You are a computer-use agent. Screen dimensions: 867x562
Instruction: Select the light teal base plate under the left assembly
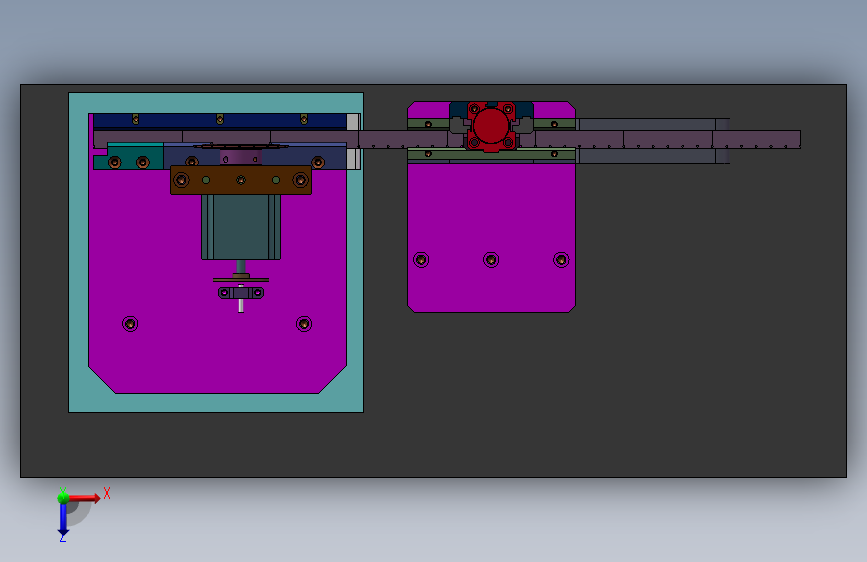tap(216, 403)
